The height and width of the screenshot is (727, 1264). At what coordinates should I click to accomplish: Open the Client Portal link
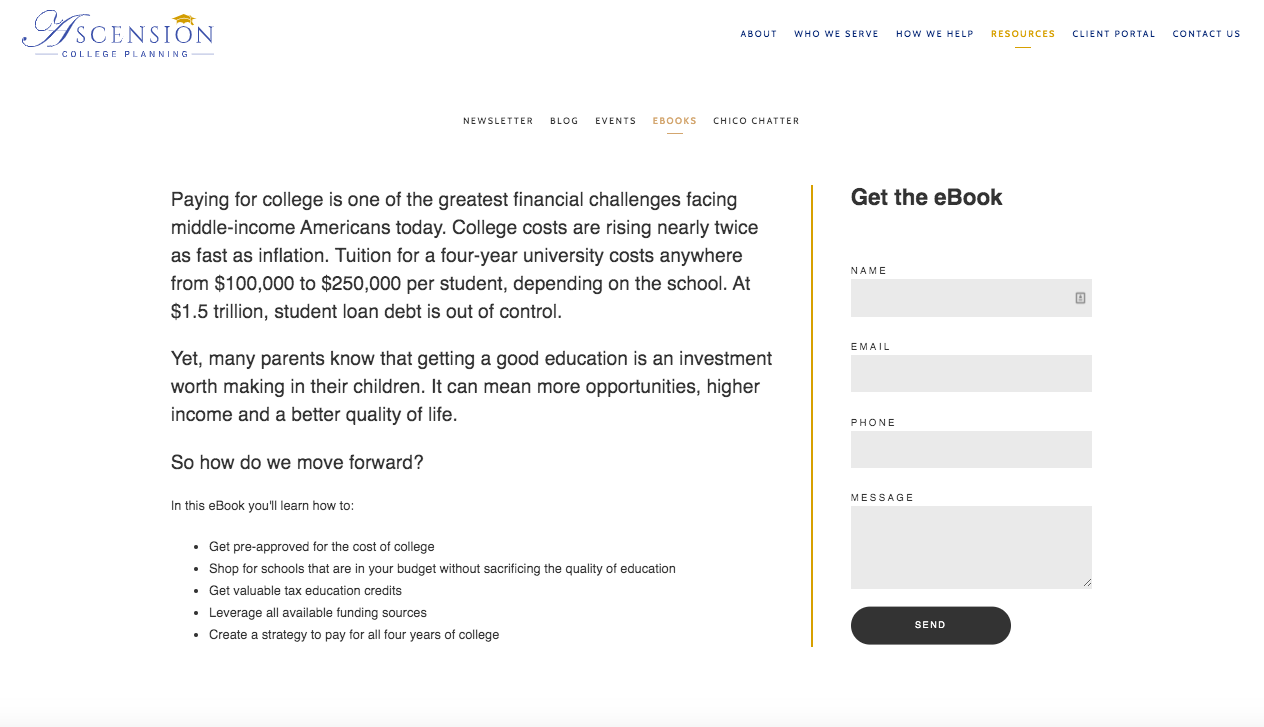point(1113,34)
